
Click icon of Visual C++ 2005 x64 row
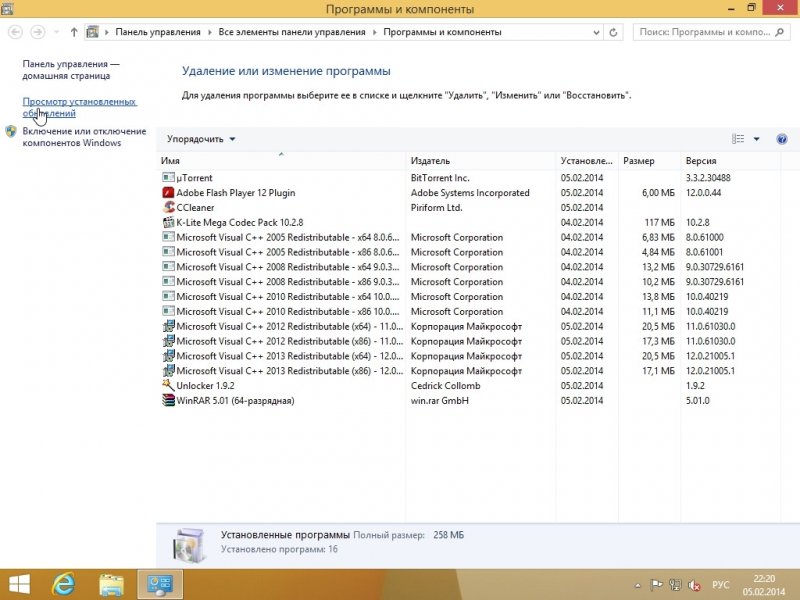(x=168, y=237)
